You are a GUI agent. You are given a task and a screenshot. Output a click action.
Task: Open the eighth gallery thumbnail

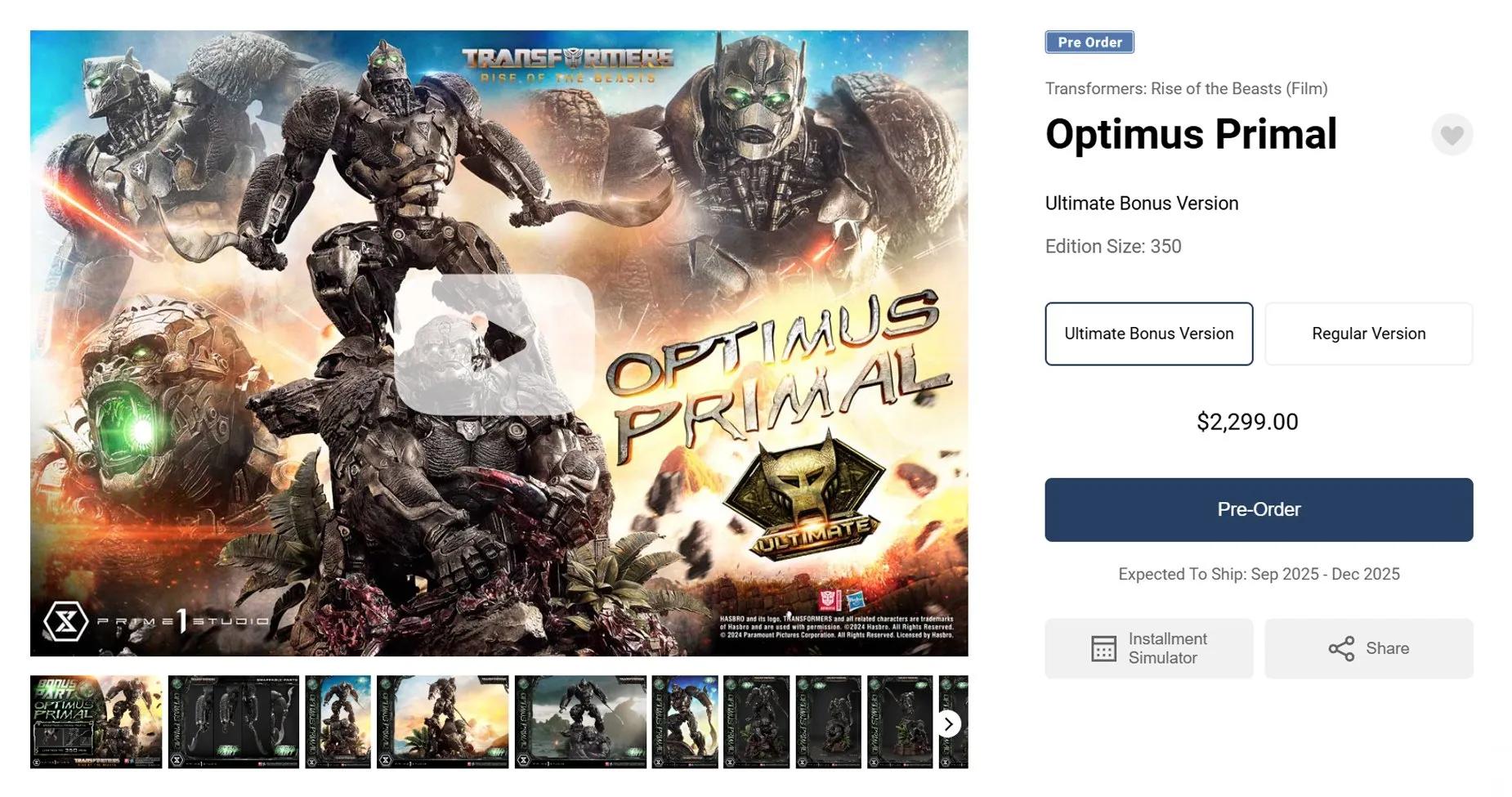click(829, 722)
